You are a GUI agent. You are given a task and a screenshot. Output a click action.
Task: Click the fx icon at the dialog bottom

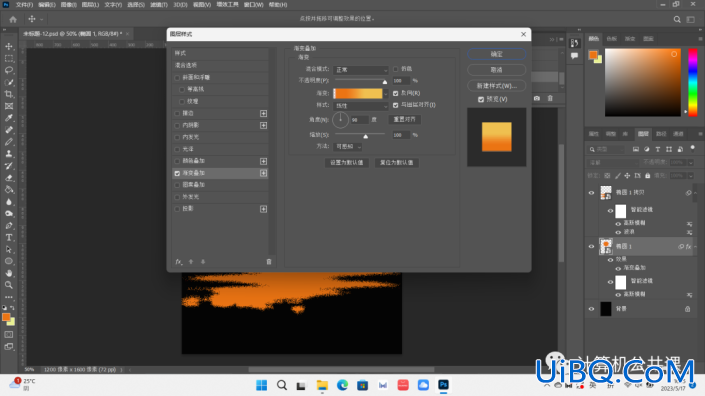[178, 262]
